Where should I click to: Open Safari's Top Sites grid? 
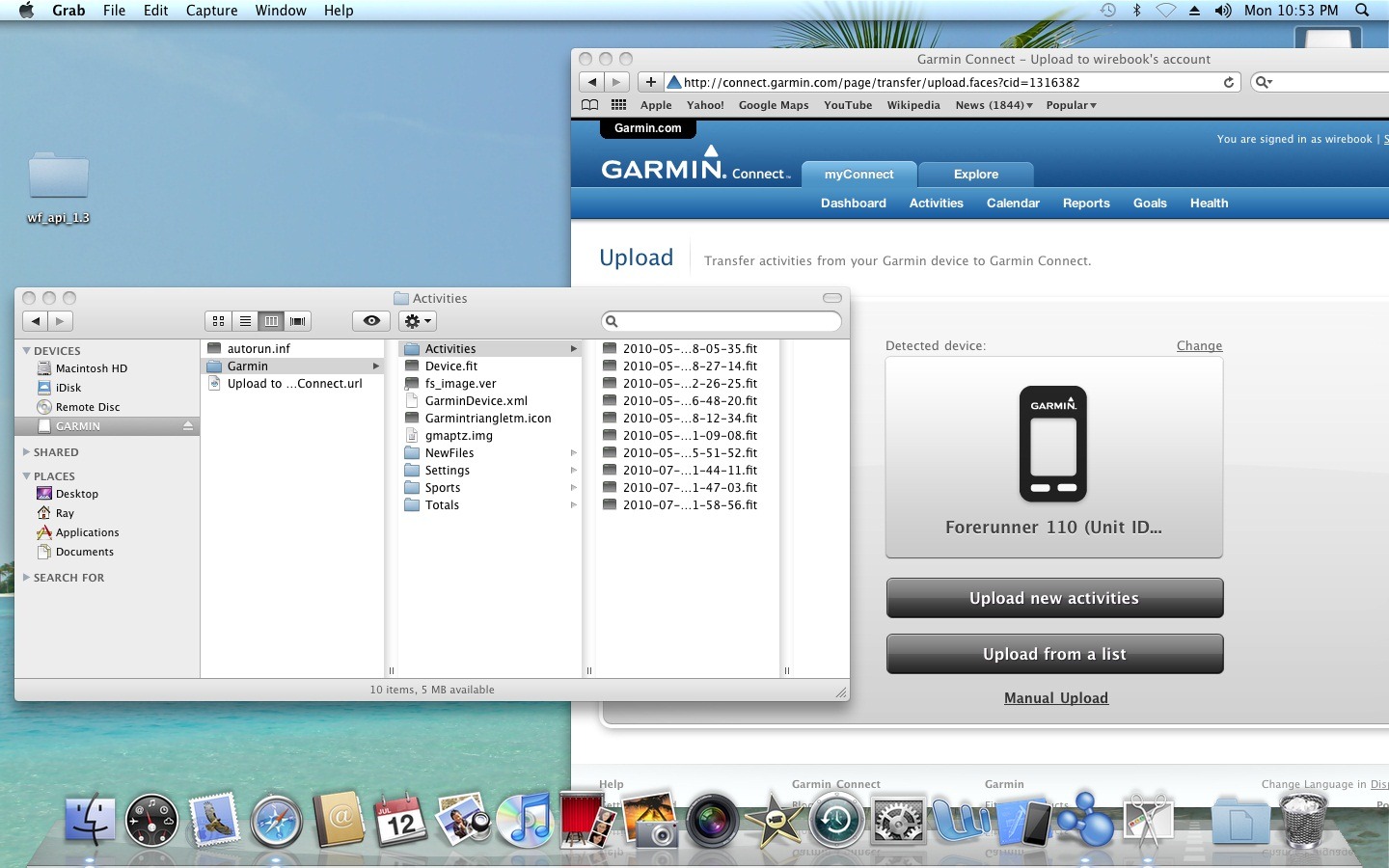[618, 105]
